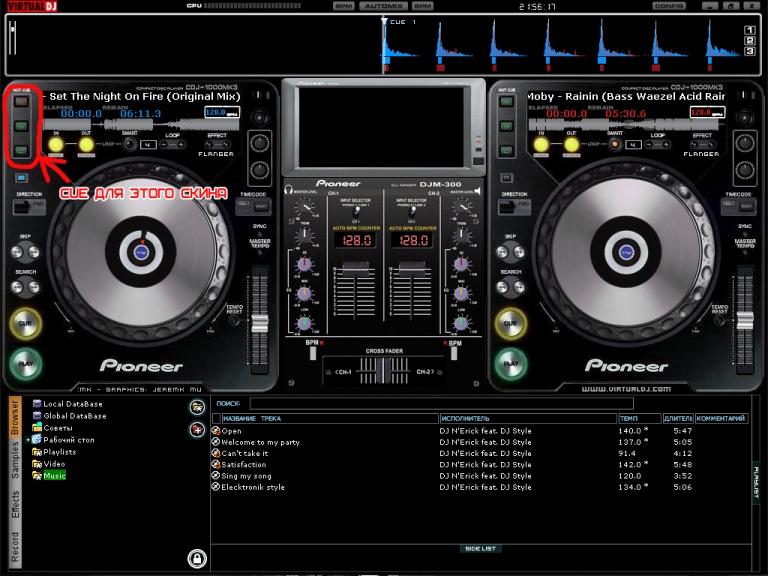Click right deck pitch slider handle
Viewport: 768px width, 576px height.
(x=745, y=321)
